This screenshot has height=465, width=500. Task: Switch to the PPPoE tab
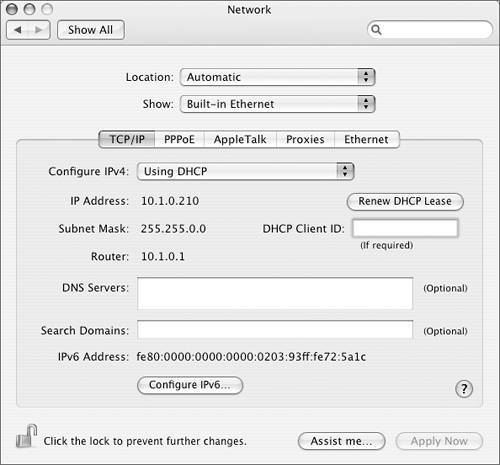coord(179,139)
